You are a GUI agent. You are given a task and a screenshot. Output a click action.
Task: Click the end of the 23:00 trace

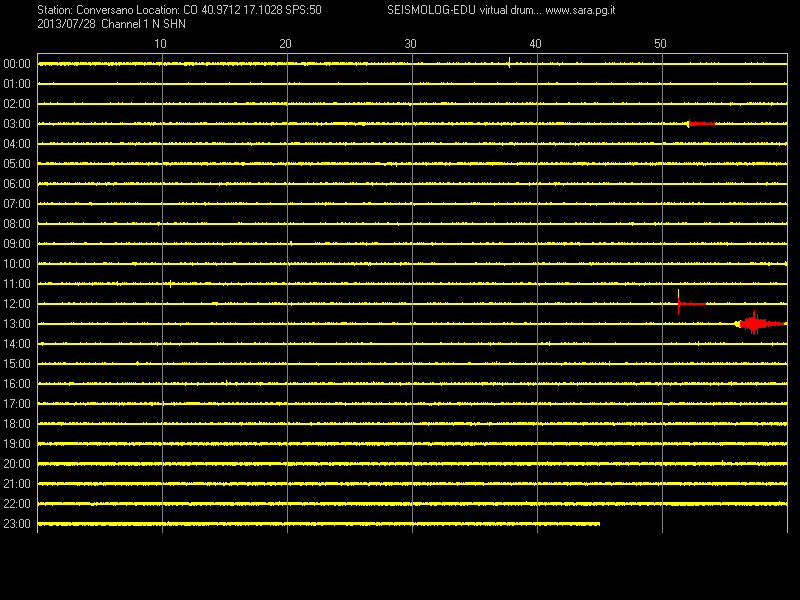599,524
